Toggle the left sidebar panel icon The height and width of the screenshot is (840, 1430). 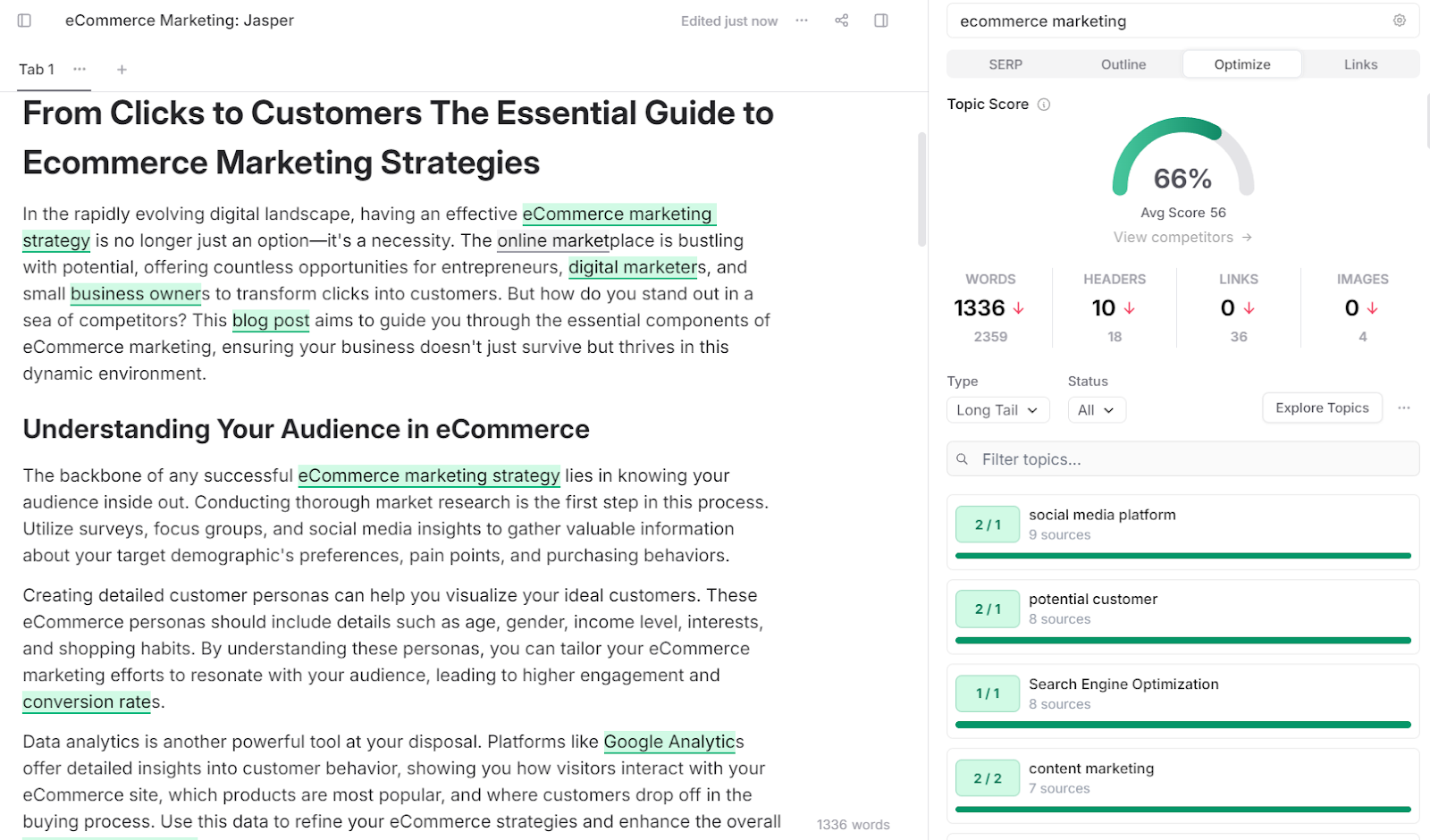point(24,21)
